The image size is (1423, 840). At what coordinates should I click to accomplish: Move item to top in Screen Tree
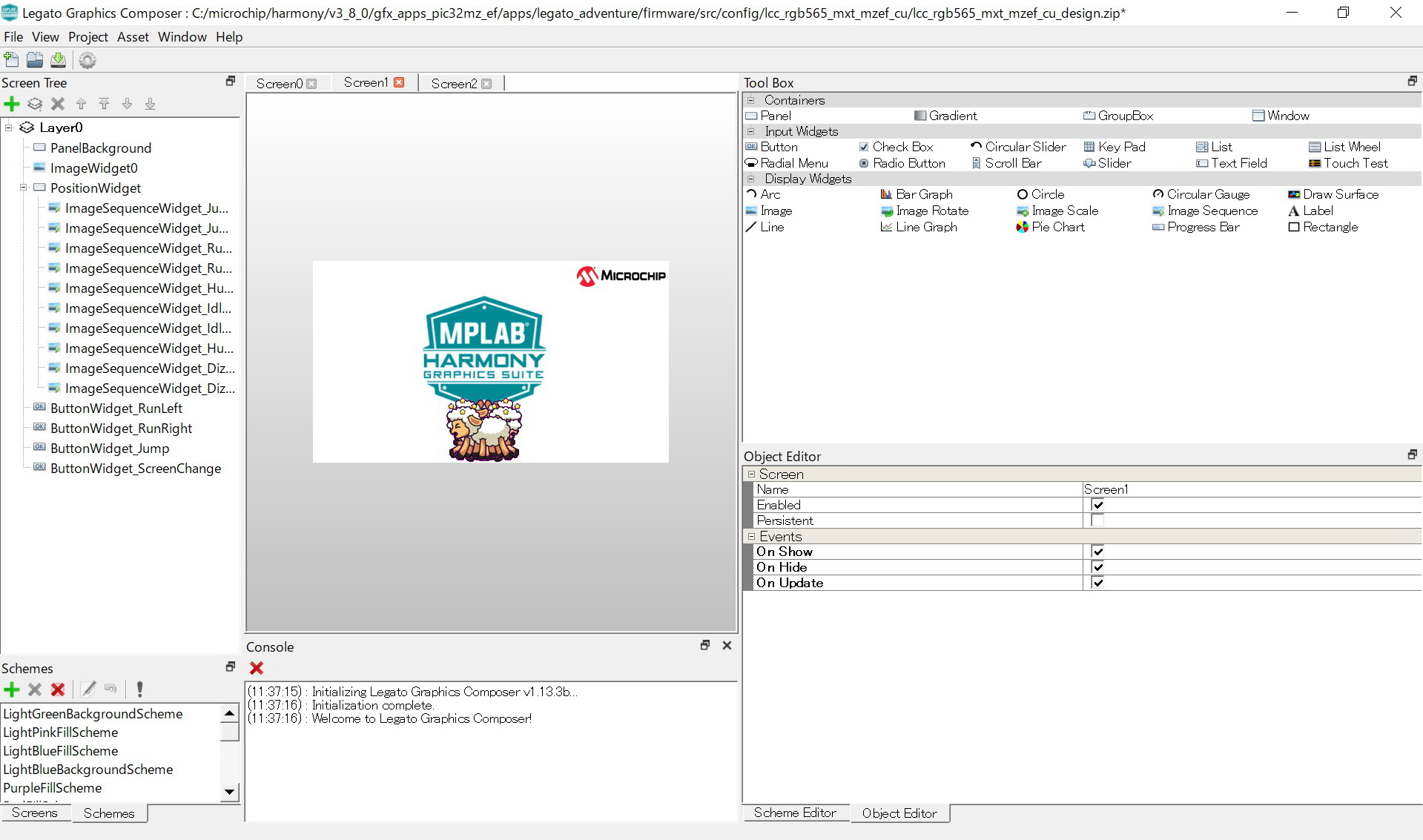(104, 104)
